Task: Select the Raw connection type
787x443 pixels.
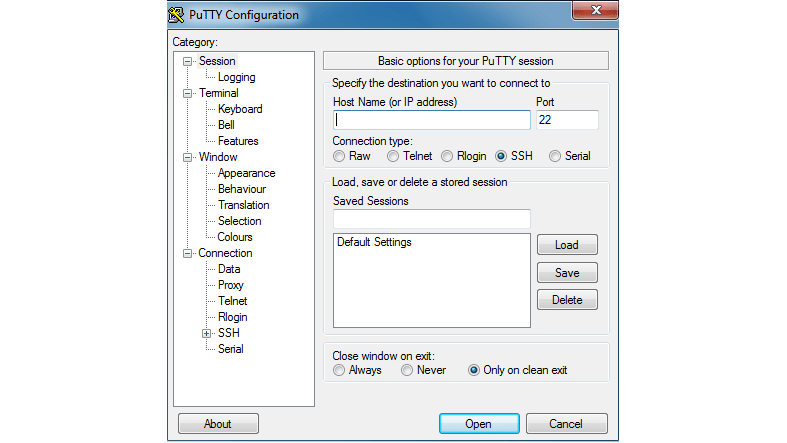Action: tap(339, 156)
